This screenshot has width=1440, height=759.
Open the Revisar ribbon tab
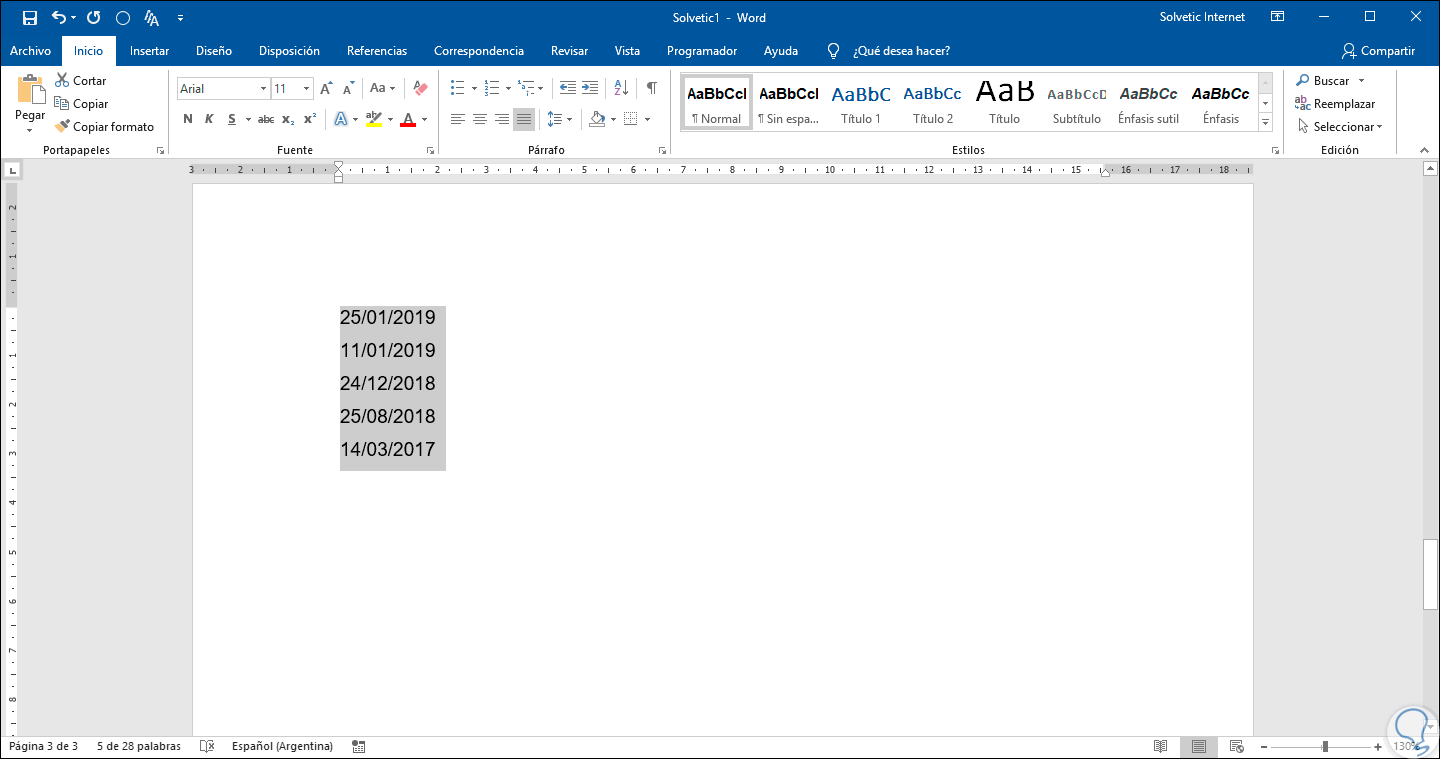tap(569, 51)
